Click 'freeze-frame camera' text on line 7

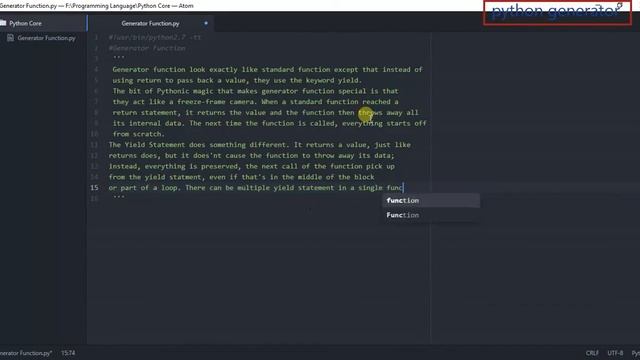point(218,102)
